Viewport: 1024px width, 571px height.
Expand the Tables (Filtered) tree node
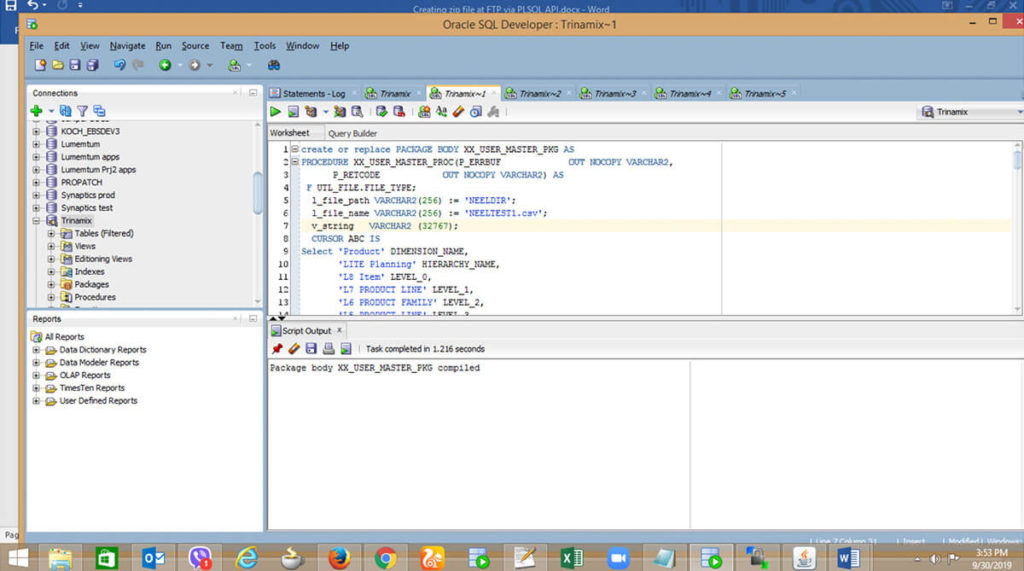[51, 233]
